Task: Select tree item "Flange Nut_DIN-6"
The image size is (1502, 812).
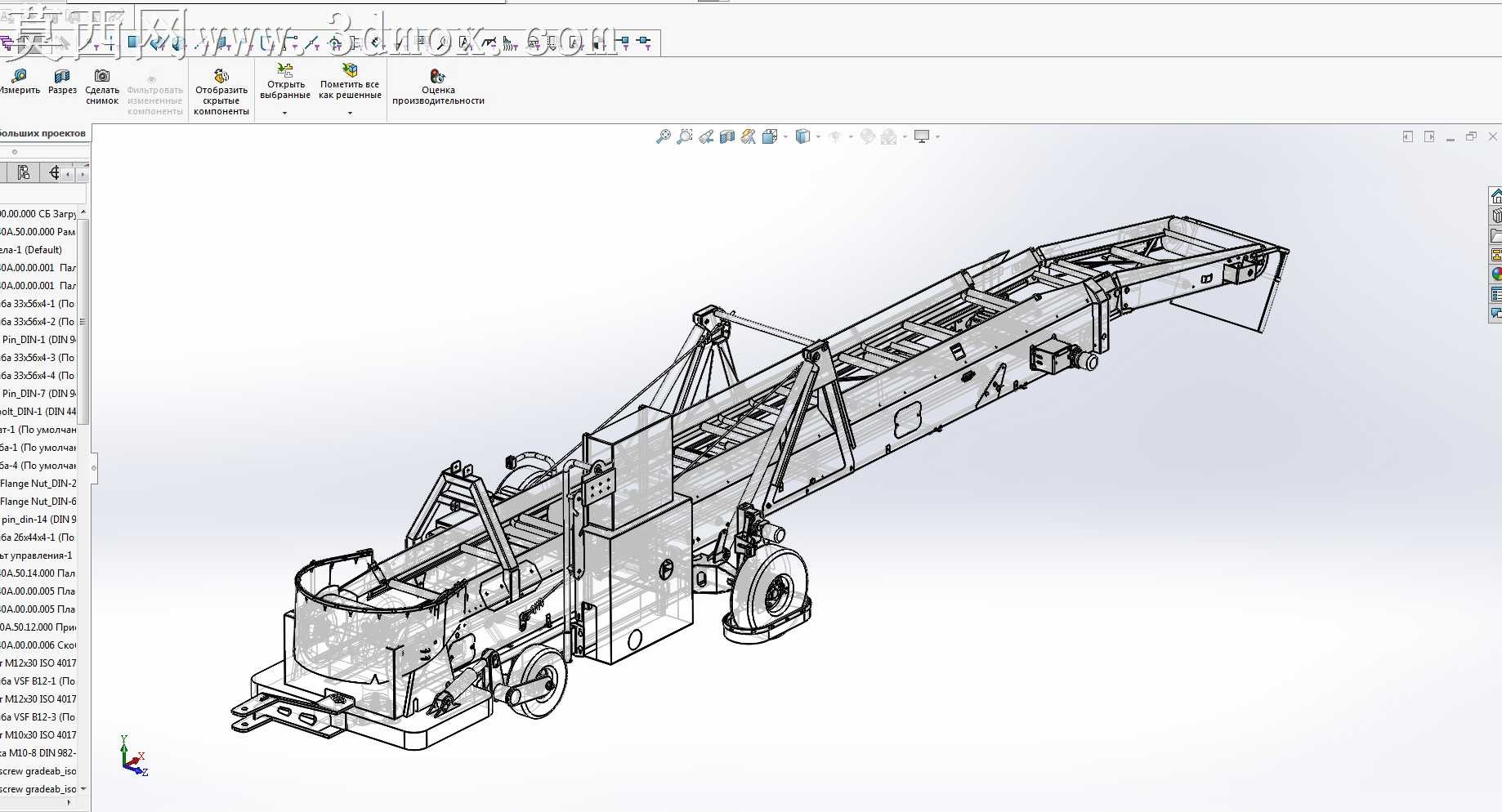Action: pos(38,502)
